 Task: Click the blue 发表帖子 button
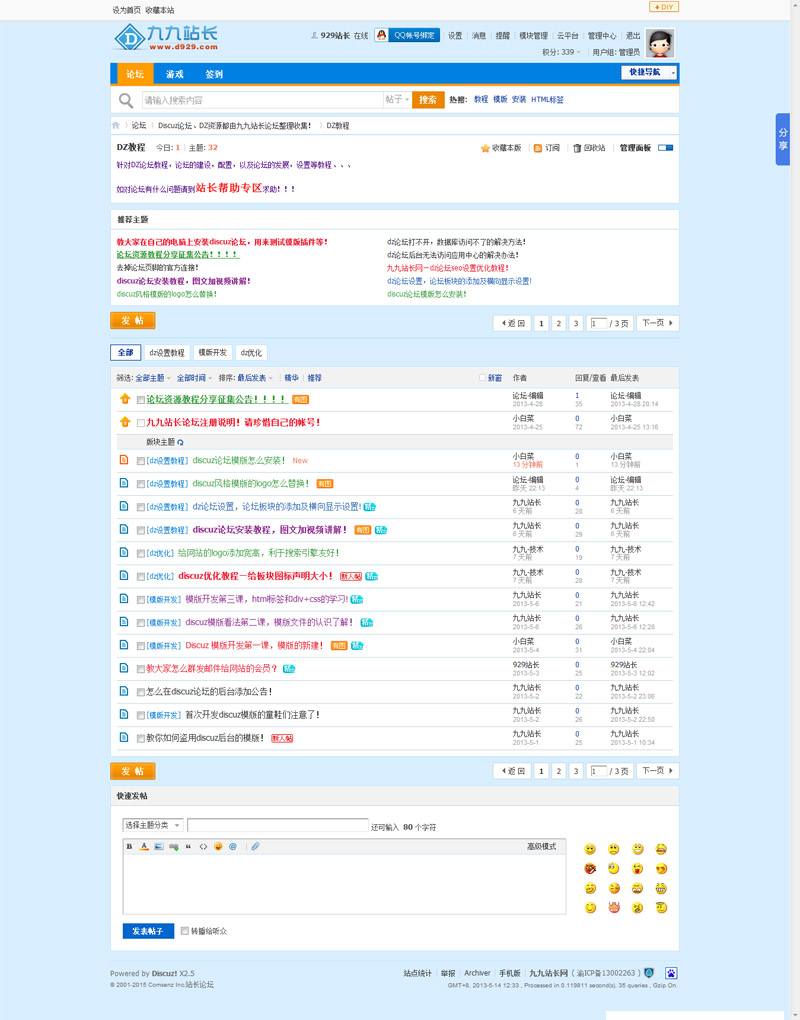click(148, 931)
